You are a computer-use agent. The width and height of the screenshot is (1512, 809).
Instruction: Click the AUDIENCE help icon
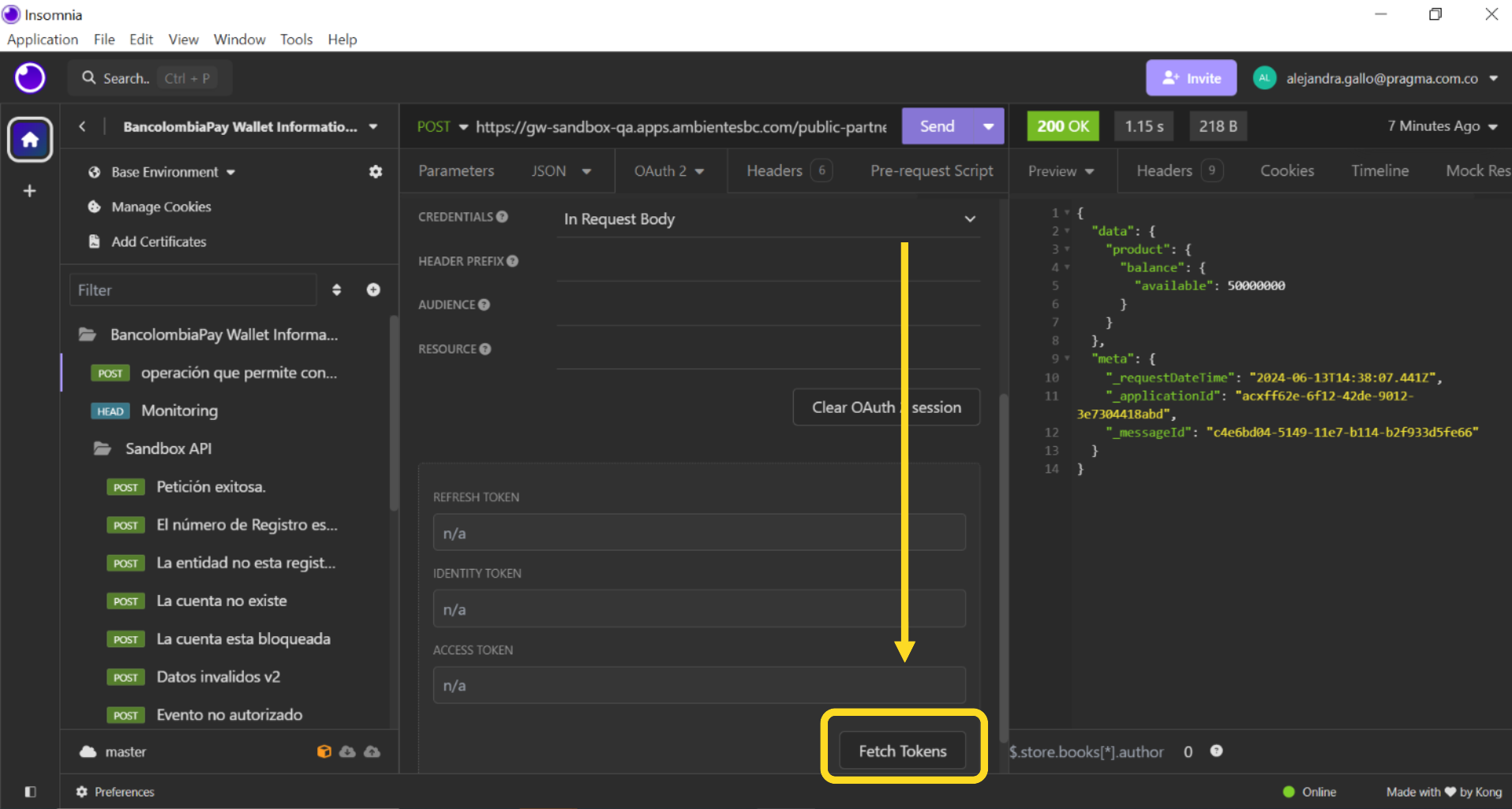click(x=485, y=305)
